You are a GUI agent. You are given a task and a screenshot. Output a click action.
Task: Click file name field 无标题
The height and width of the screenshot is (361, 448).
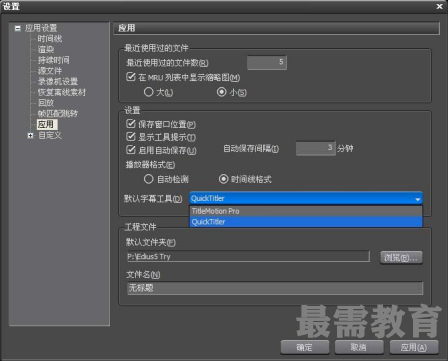coord(275,288)
